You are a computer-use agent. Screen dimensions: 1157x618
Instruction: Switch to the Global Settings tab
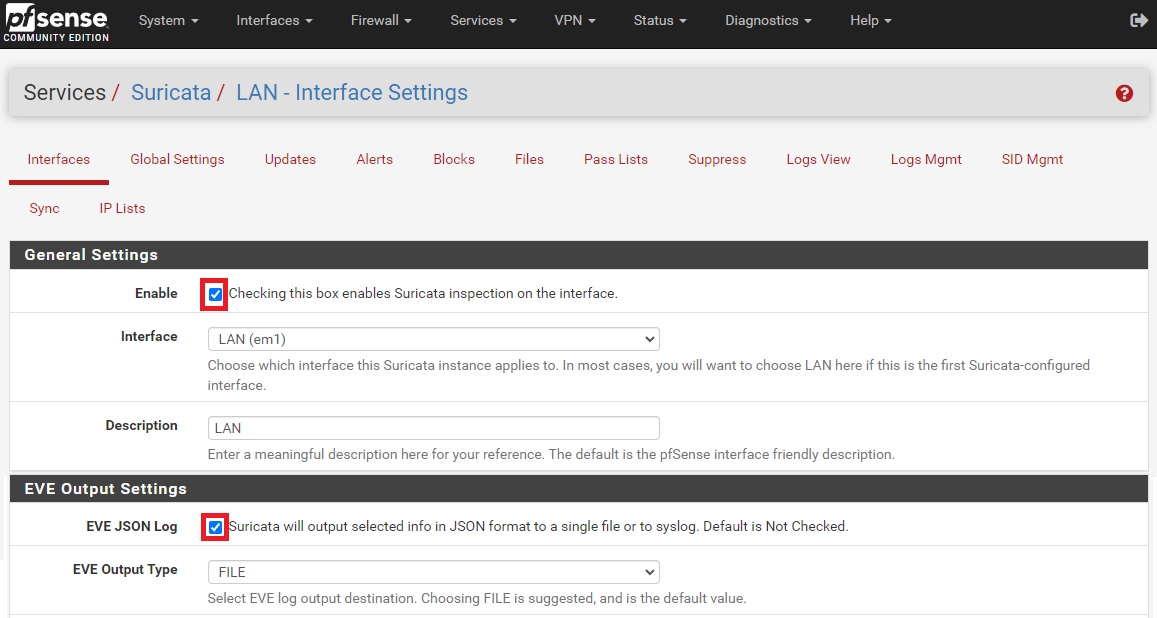click(177, 159)
